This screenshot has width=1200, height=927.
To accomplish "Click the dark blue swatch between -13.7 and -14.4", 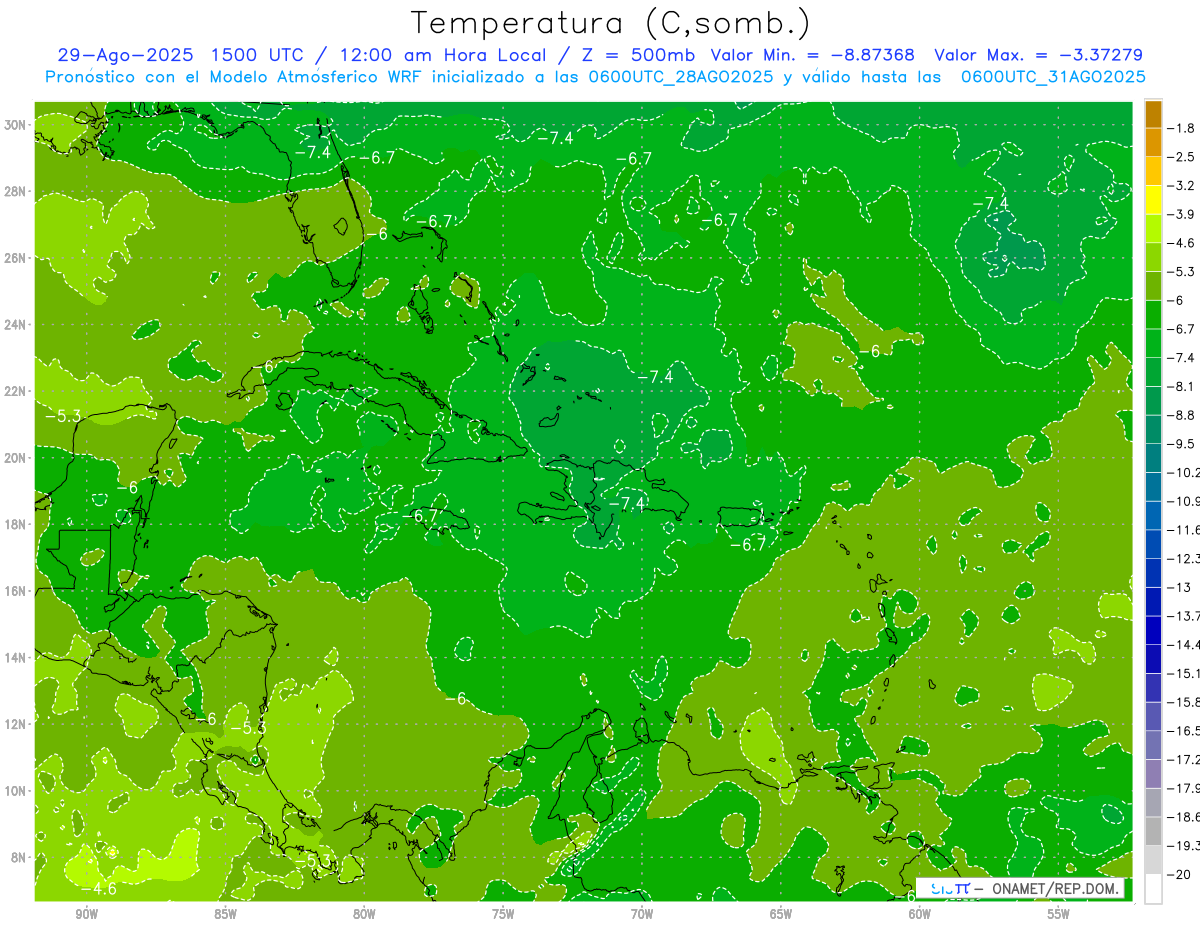I will (1153, 630).
